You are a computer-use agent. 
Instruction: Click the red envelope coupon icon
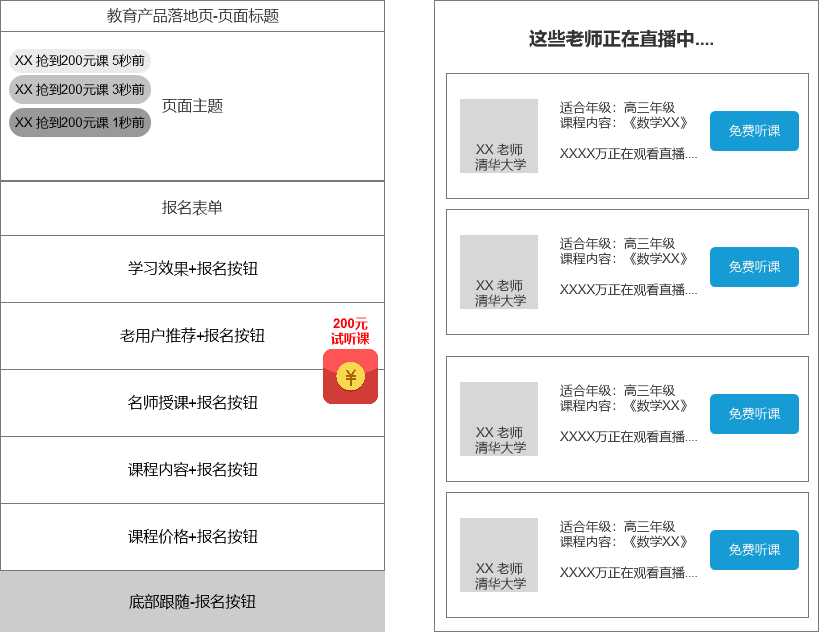(x=350, y=377)
